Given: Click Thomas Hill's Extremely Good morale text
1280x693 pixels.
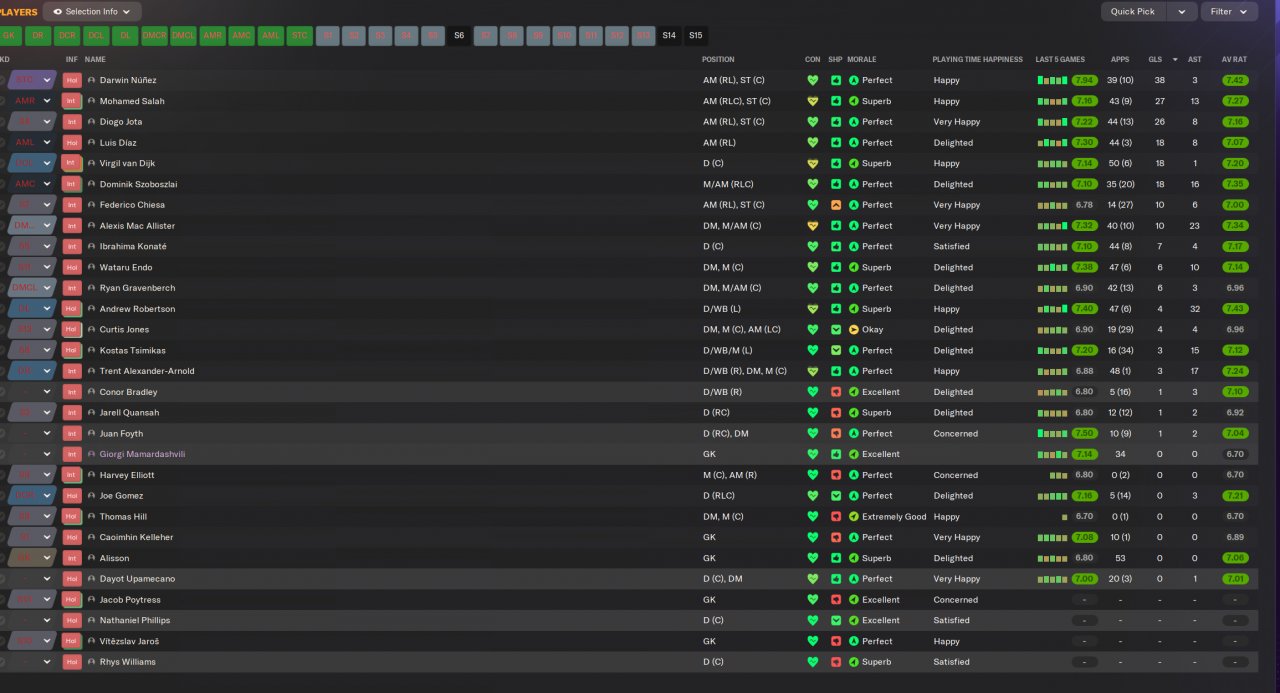Looking at the screenshot, I should coord(894,517).
